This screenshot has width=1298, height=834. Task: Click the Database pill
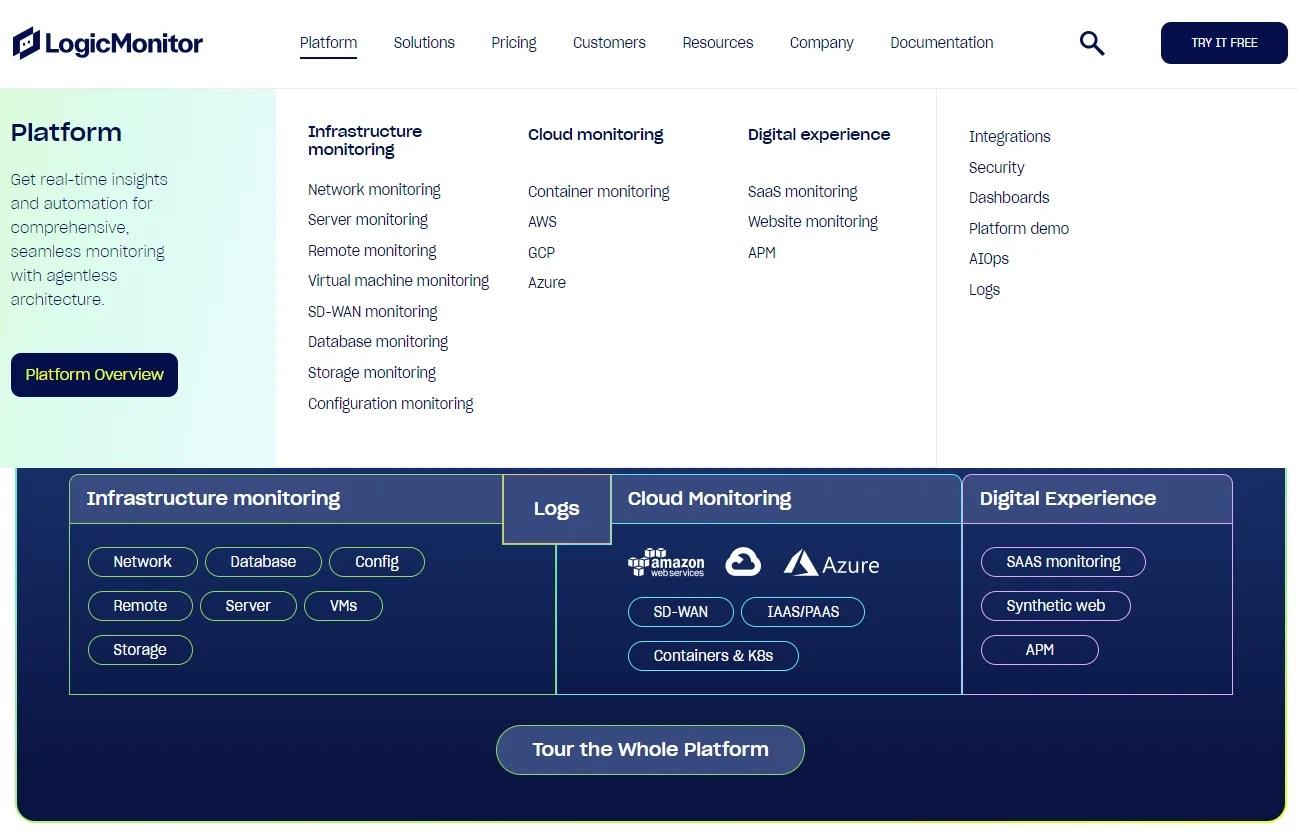click(x=263, y=562)
